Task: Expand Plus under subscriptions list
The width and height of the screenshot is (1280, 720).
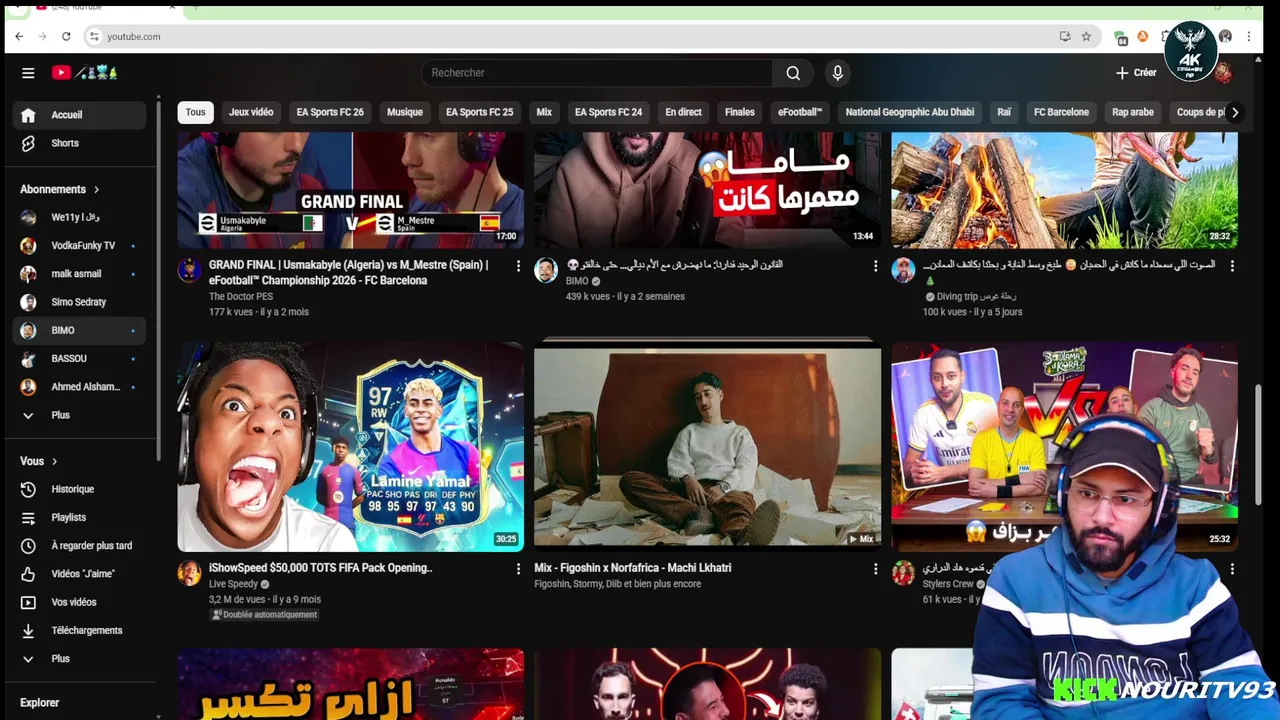Action: click(79, 415)
